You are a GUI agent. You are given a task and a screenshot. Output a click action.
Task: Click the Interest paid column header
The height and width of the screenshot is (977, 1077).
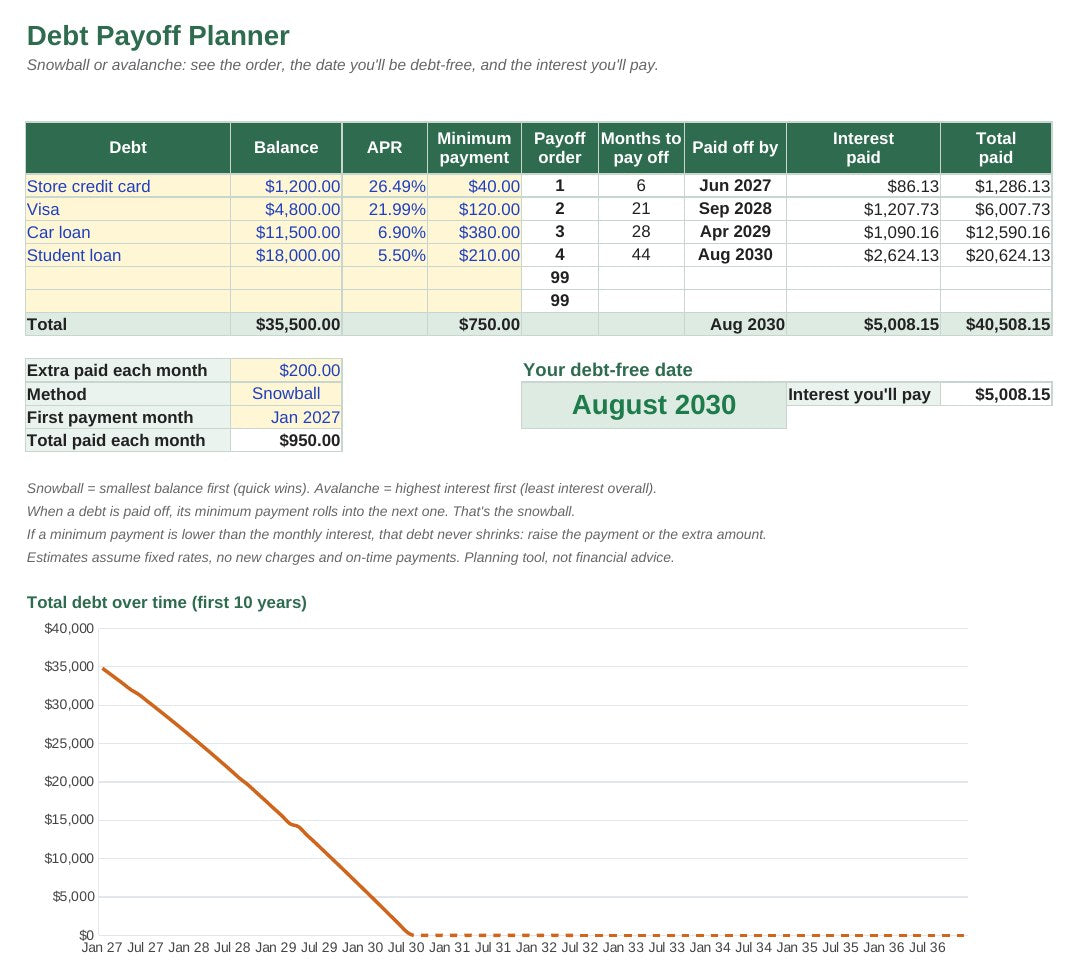863,148
